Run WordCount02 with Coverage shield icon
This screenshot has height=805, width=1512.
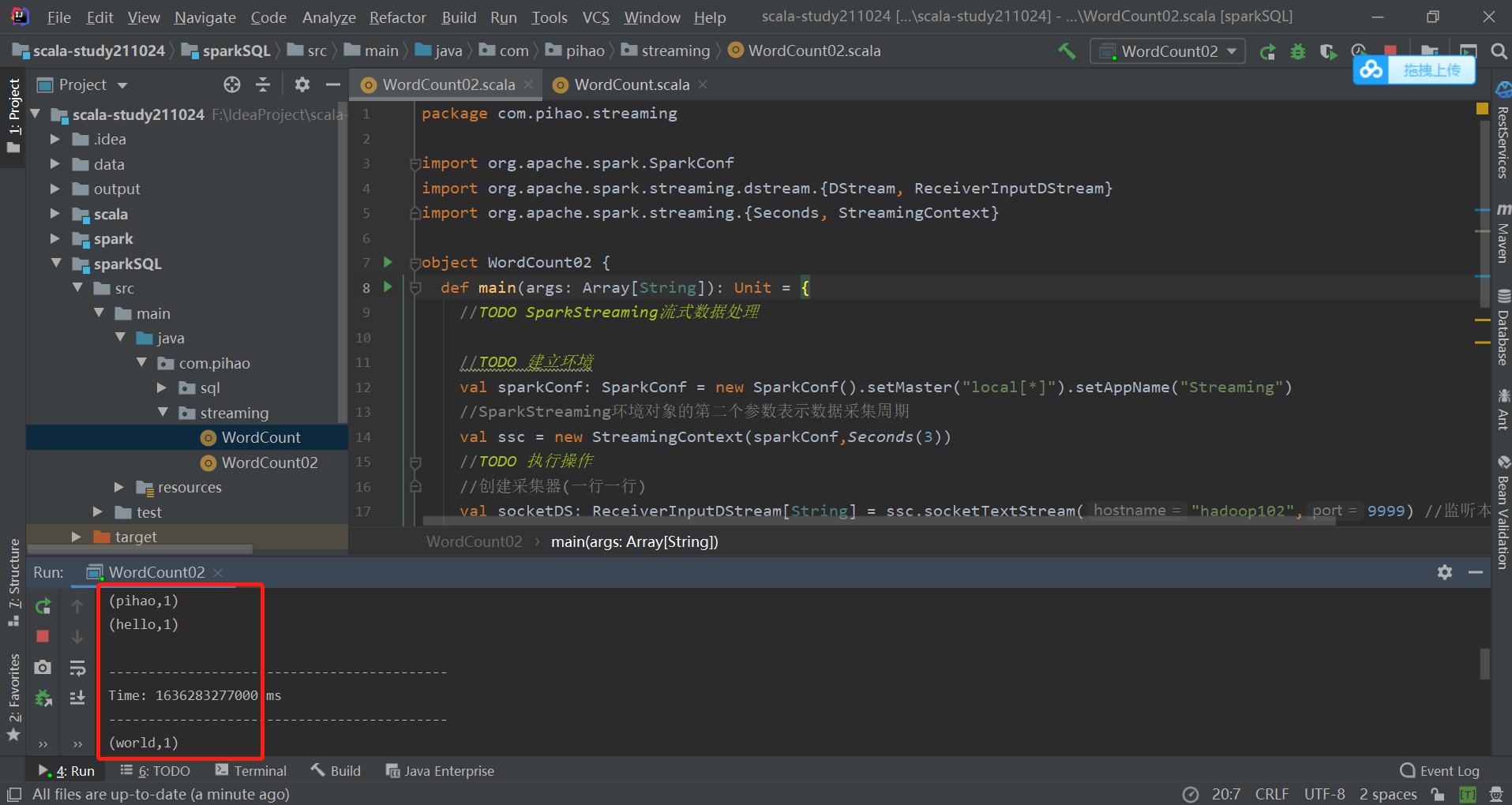tap(1328, 52)
